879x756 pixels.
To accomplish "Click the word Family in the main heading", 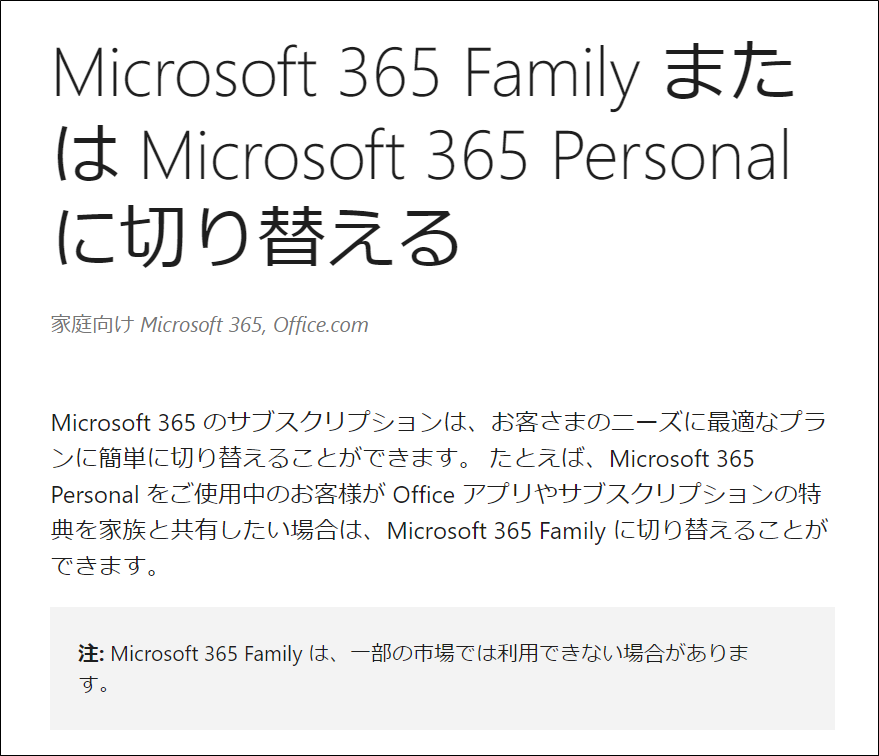I will pos(552,73).
